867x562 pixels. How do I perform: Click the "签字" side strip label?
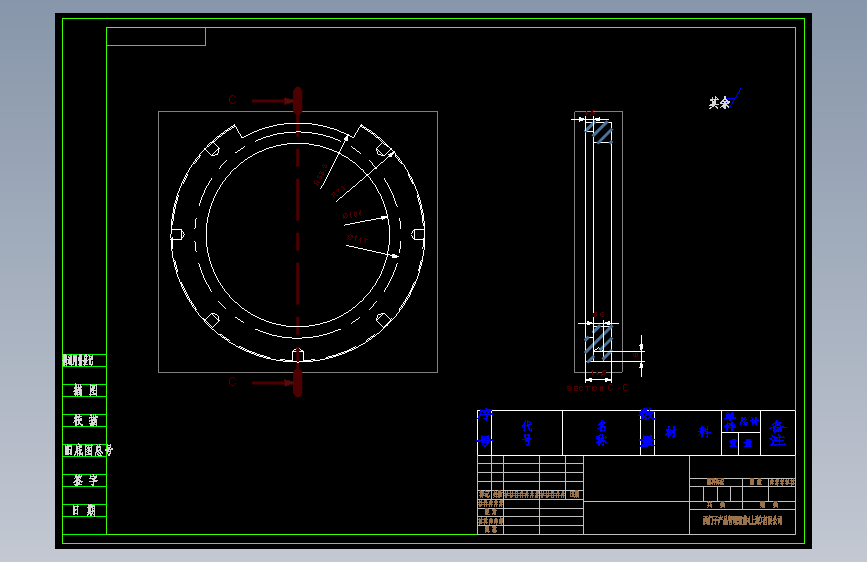coord(85,480)
